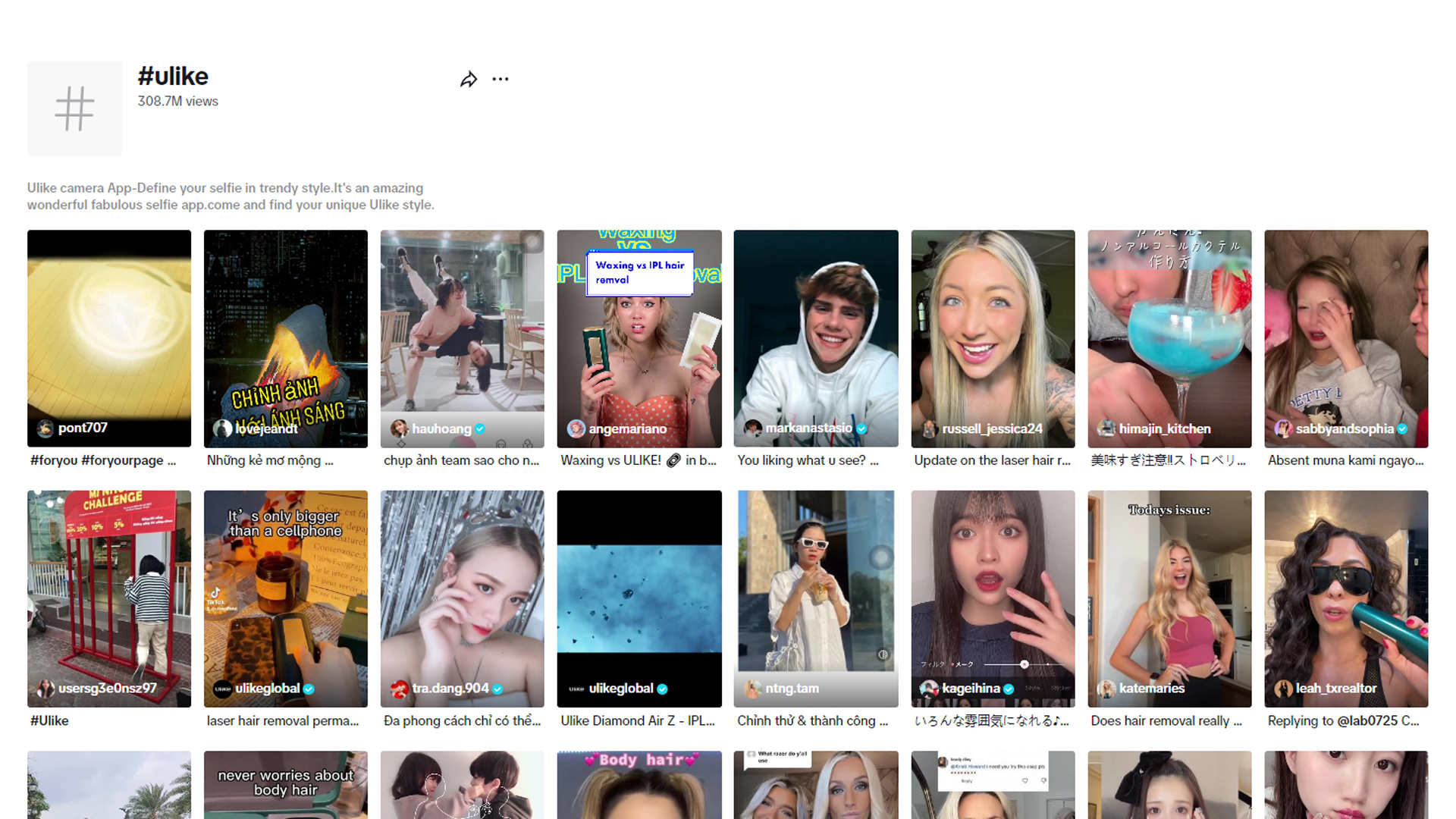This screenshot has height=819, width=1456.
Task: Open the three-dots more options menu
Action: pyautogui.click(x=500, y=79)
